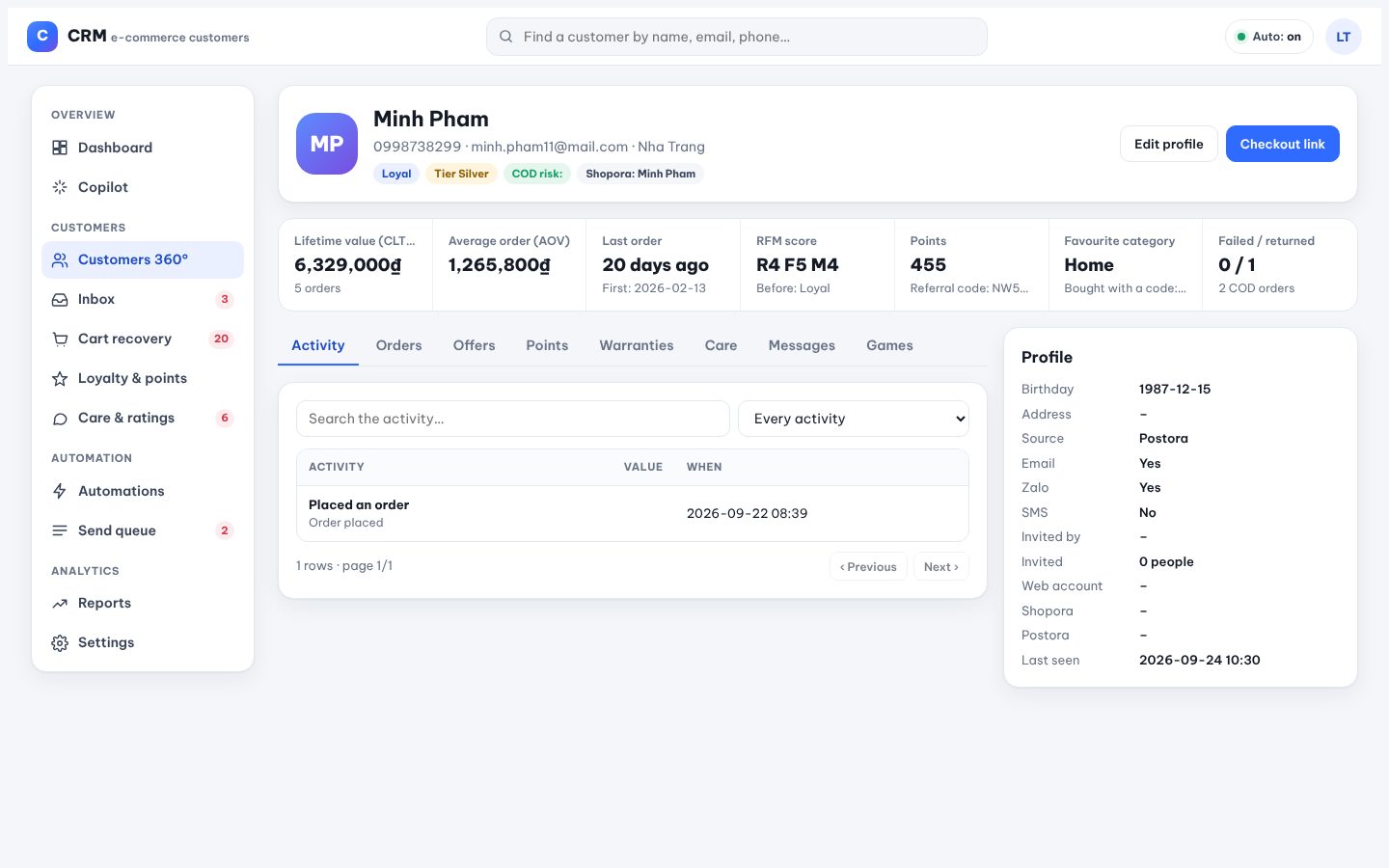Click the R4 F5 M4 score
The height and width of the screenshot is (868, 1389).
click(x=798, y=265)
